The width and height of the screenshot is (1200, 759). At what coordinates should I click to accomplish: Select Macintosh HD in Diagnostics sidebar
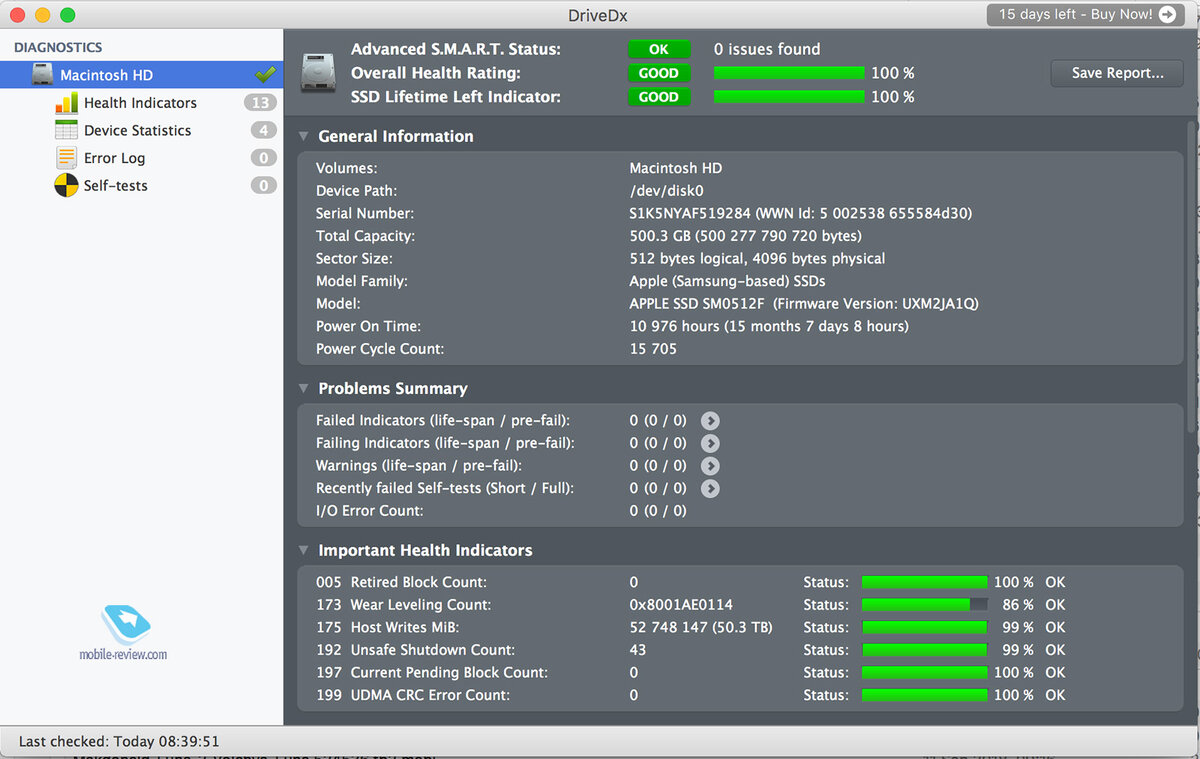[142, 75]
